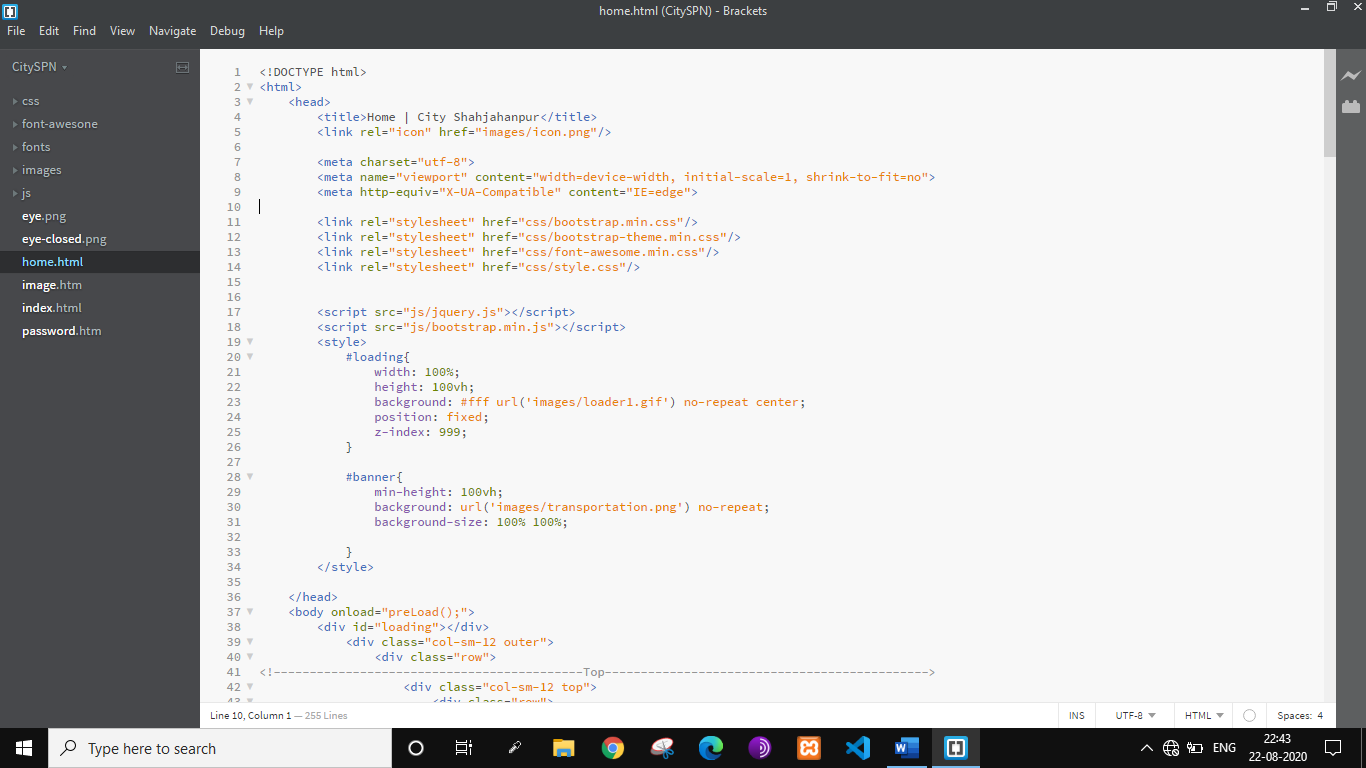Open network globe icon in system tray
Image resolution: width=1366 pixels, height=768 pixels.
point(1171,748)
